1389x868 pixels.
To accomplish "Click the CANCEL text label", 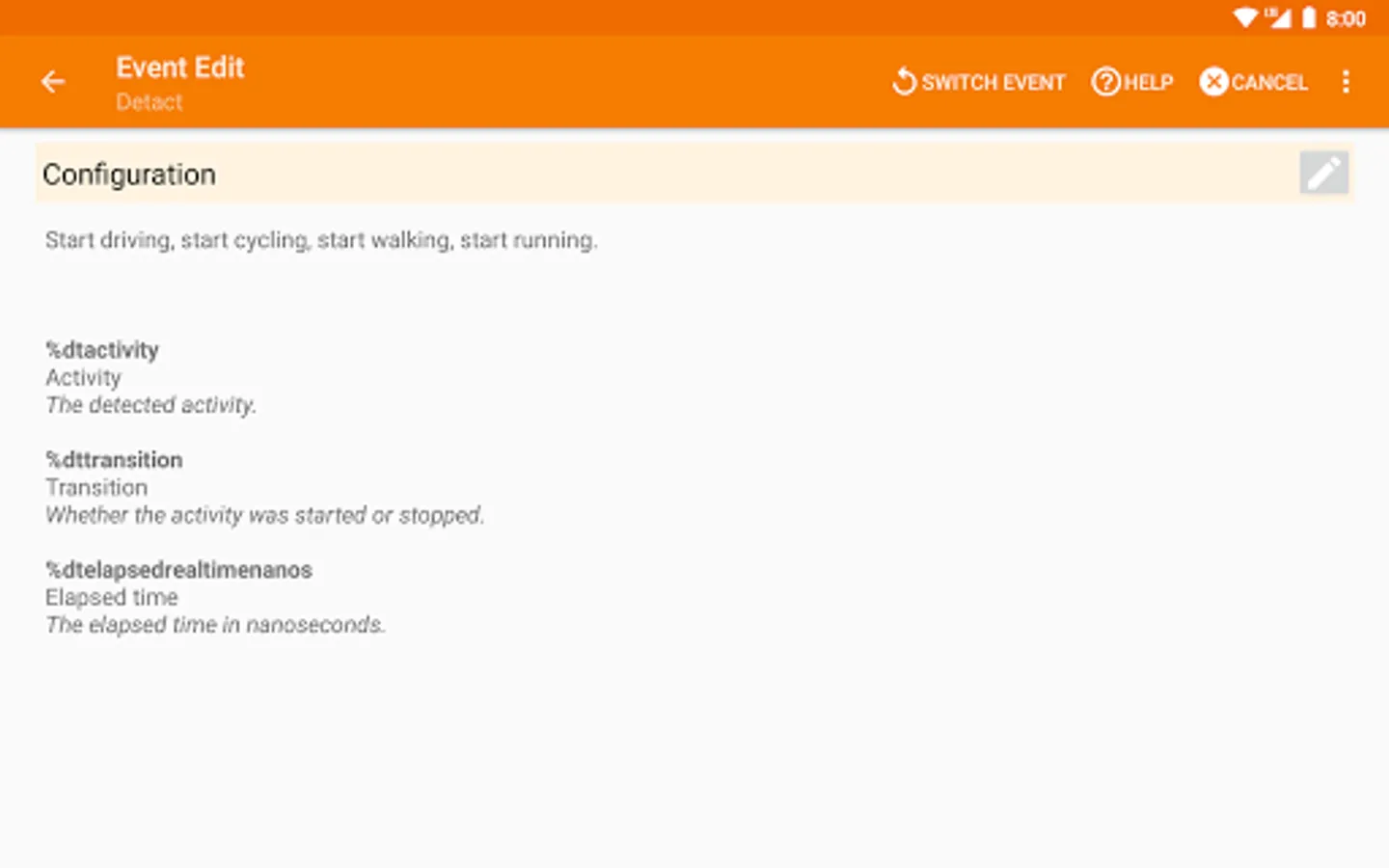I will (1269, 83).
